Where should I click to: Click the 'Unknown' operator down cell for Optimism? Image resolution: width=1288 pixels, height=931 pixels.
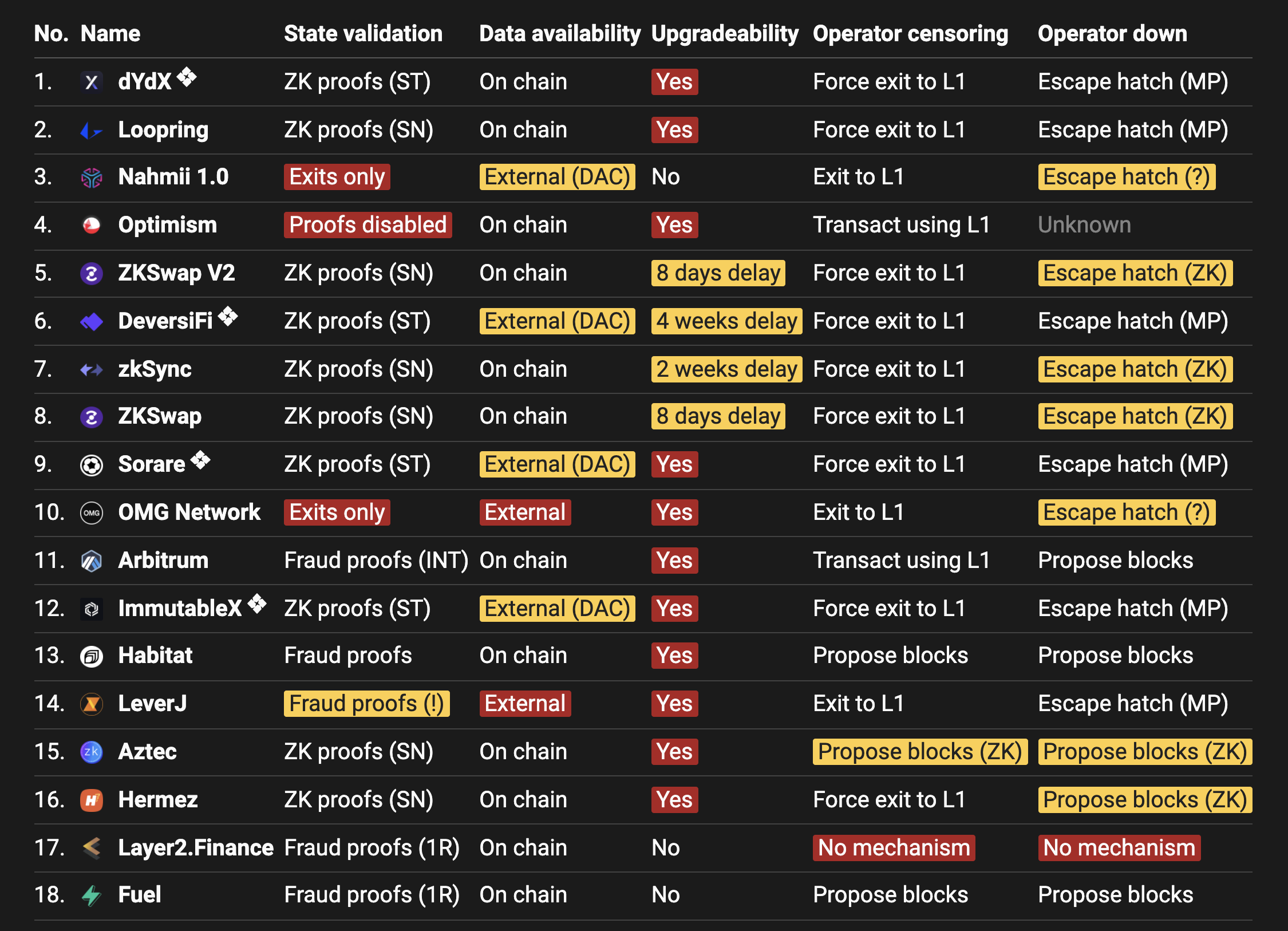(x=1084, y=225)
